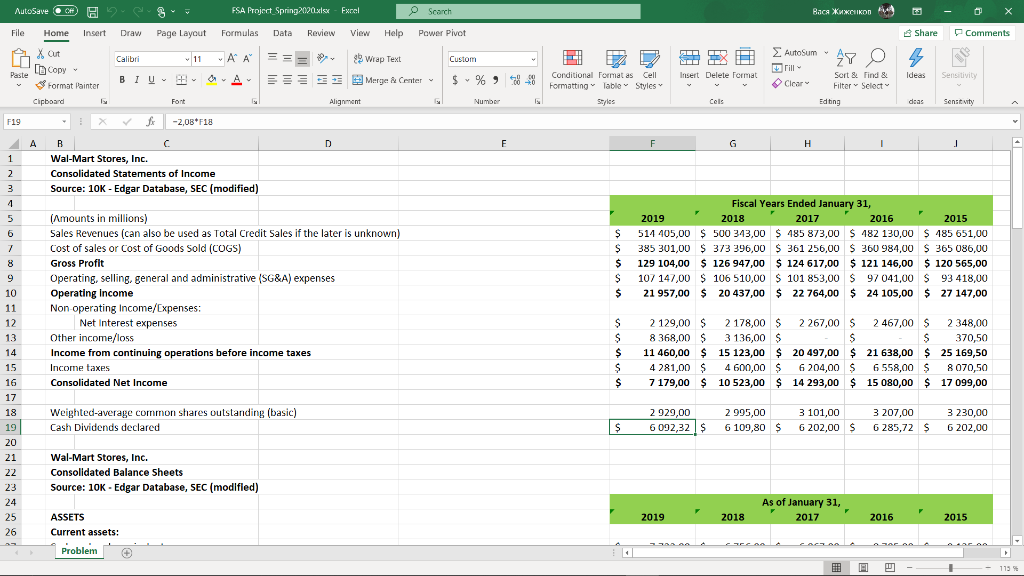
Task: Toggle Center horizontal alignment
Action: click(x=287, y=80)
